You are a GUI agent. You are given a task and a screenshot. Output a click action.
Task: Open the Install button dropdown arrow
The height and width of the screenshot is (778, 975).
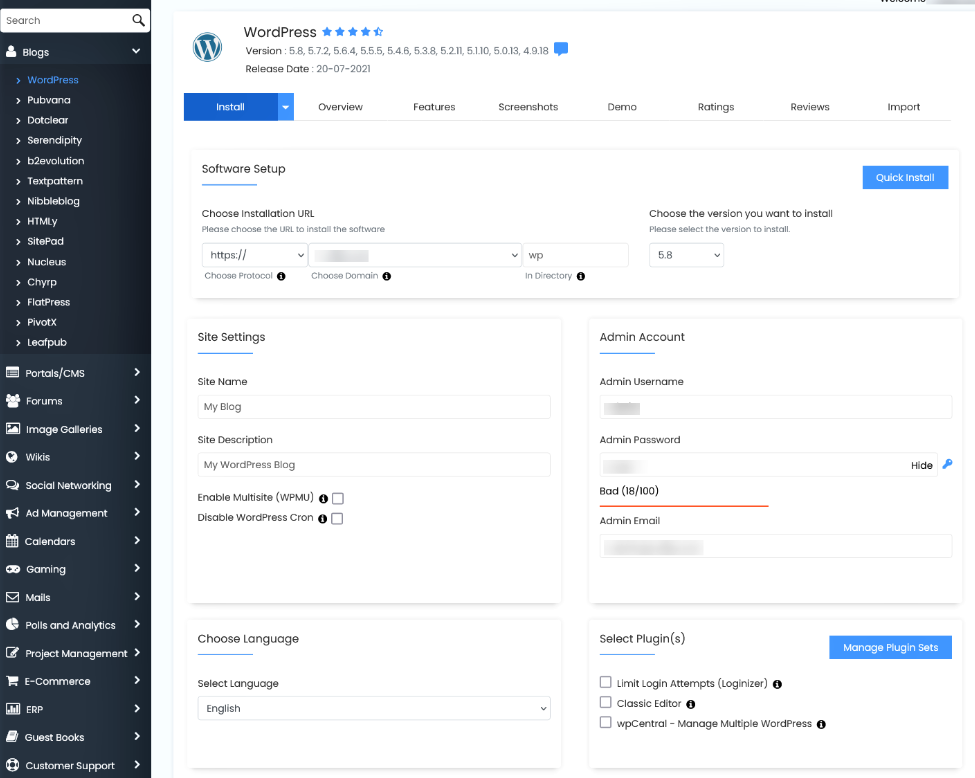285,107
